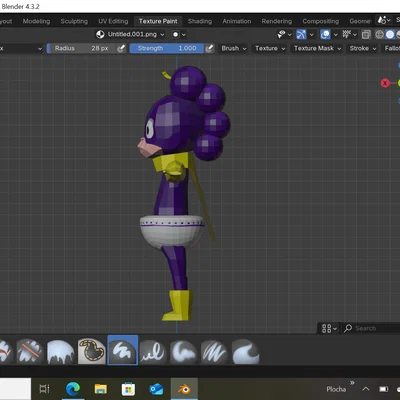Screen dimensions: 400x400
Task: Click the Blender 4.3.2 title text
Action: (x=20, y=6)
